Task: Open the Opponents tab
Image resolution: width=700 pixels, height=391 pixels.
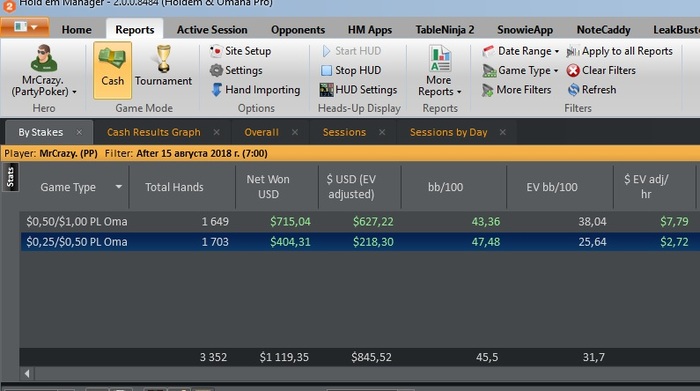Action: 298,29
